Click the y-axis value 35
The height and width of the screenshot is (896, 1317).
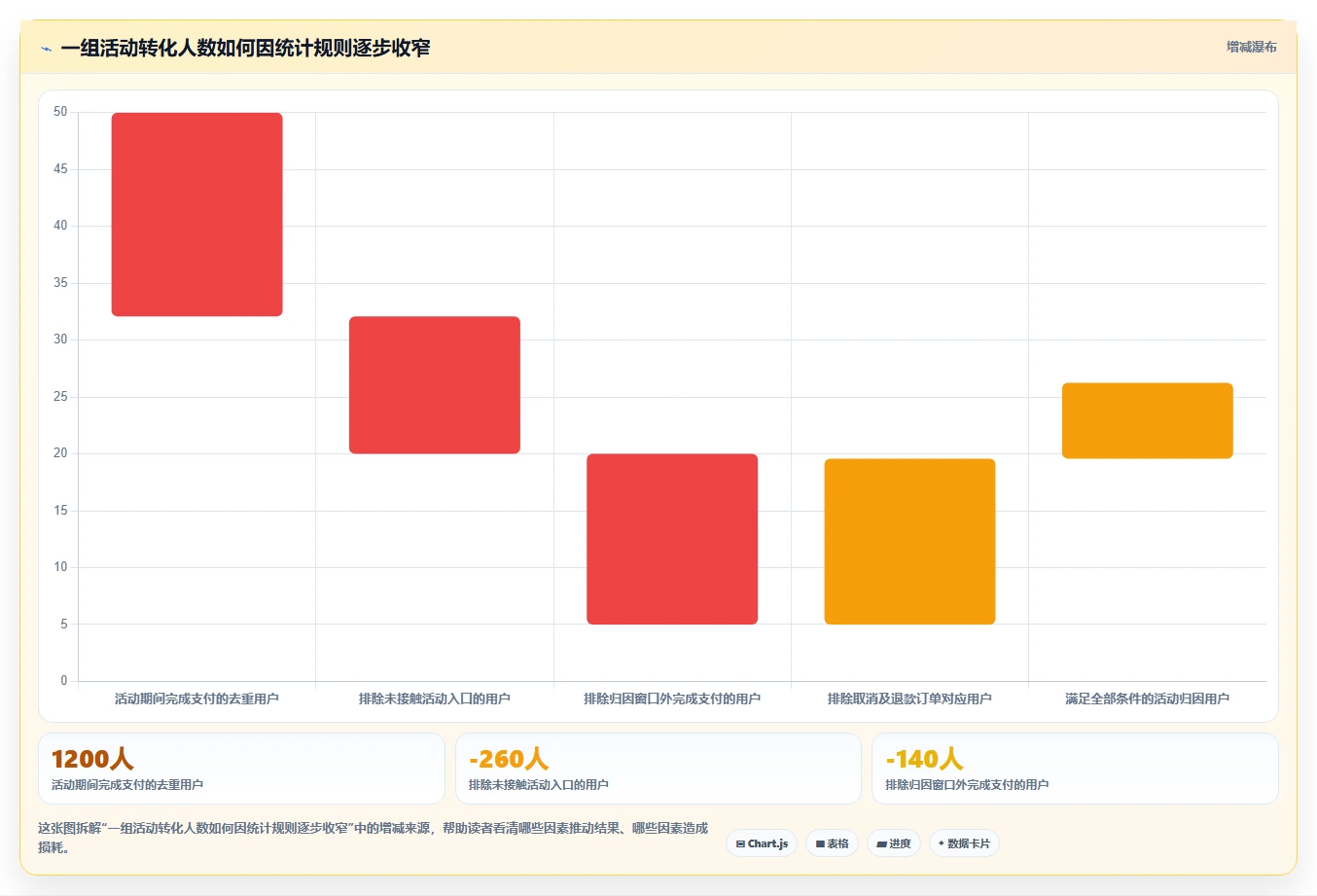(x=60, y=283)
